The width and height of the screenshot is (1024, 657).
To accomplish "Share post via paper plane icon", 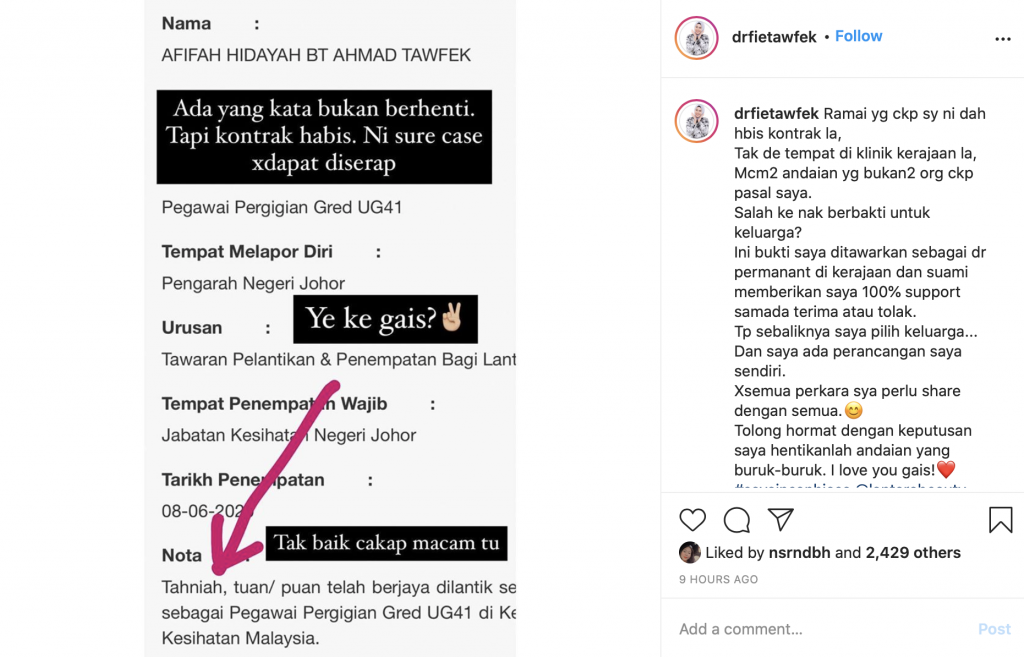I will coord(780,519).
